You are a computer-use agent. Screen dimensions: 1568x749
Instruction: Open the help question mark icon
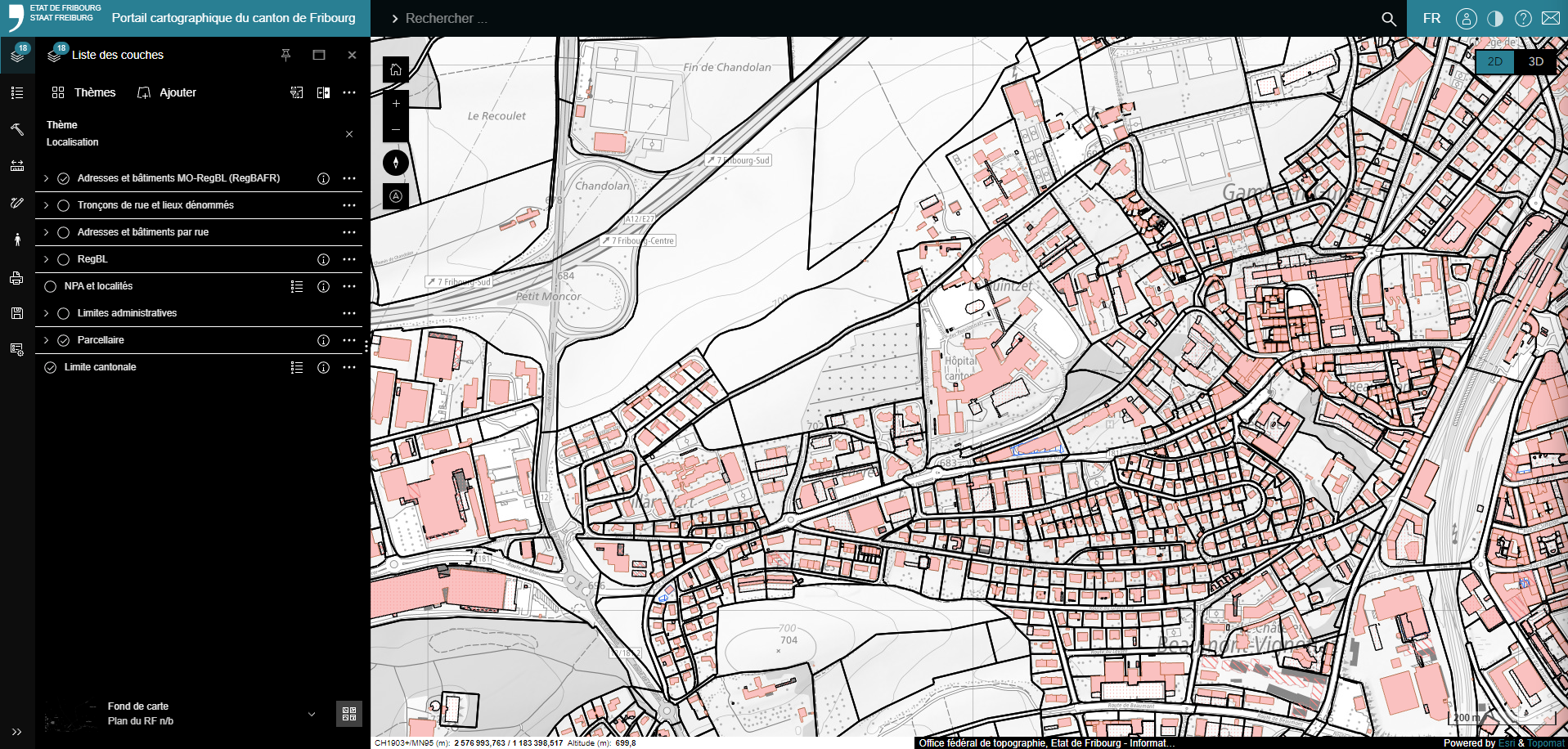[x=1523, y=18]
